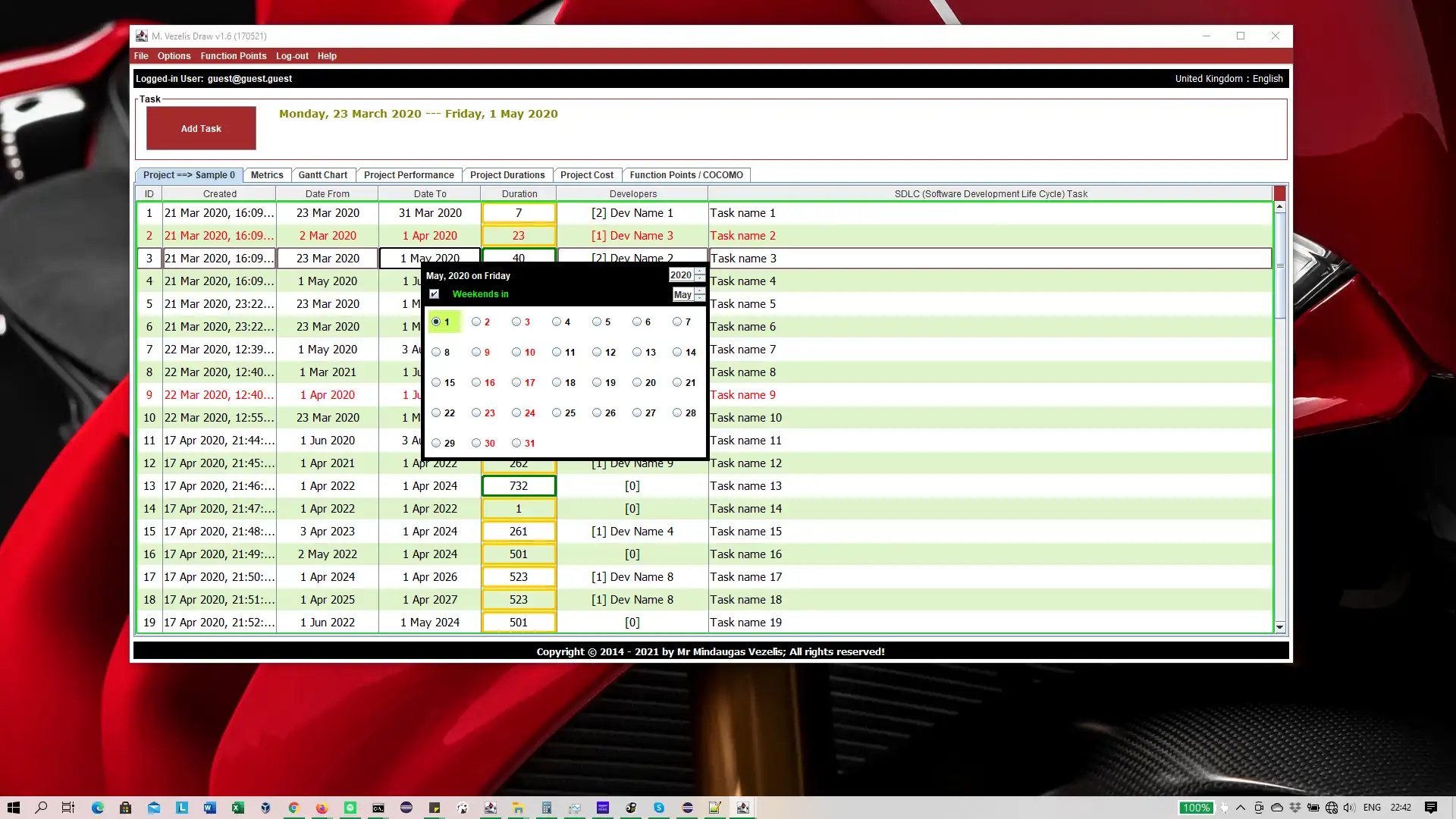1456x819 pixels.
Task: Select day 15 radio button in calendar
Action: click(x=436, y=382)
